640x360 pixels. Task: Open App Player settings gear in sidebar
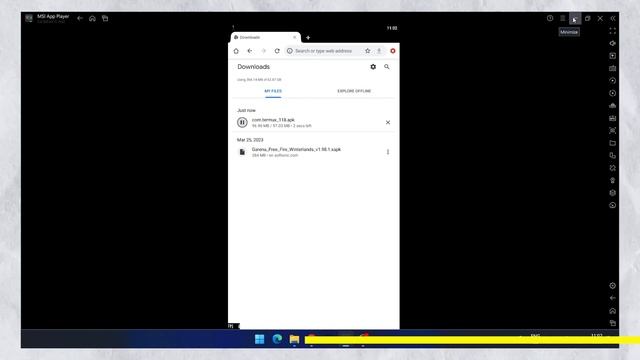[x=613, y=286]
